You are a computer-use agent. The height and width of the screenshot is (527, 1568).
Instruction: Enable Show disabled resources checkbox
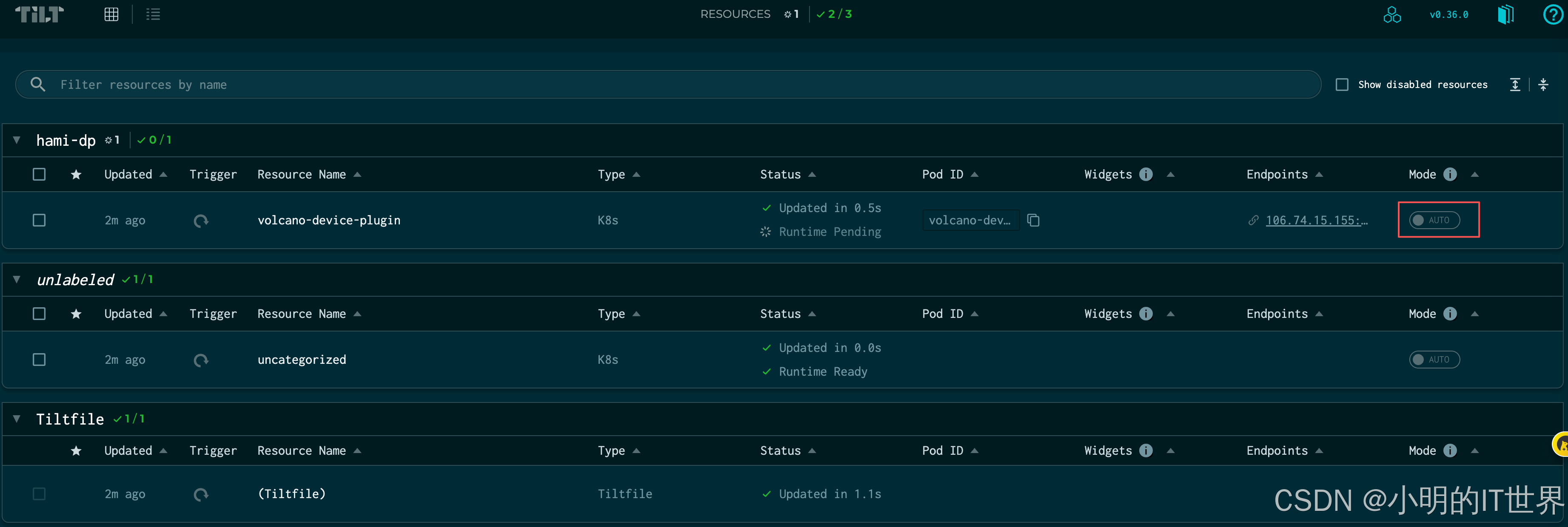1342,85
